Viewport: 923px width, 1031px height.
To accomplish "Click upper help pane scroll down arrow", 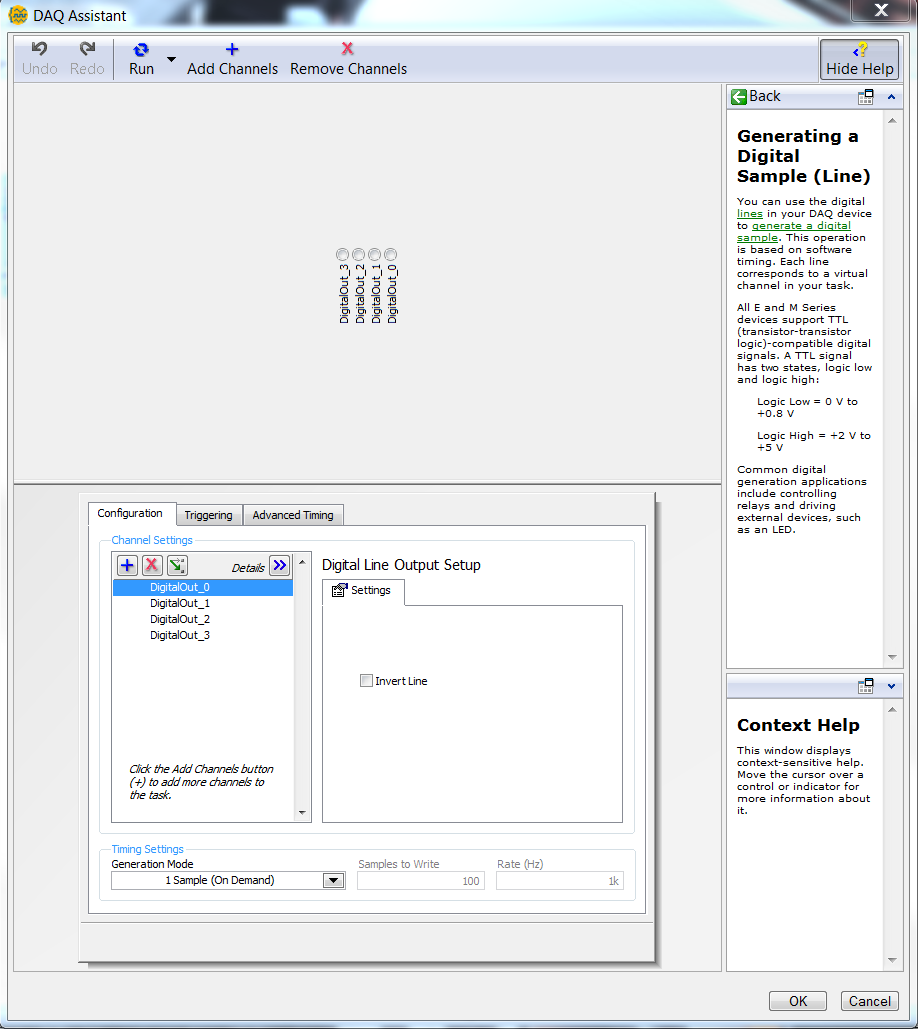I will (x=892, y=658).
